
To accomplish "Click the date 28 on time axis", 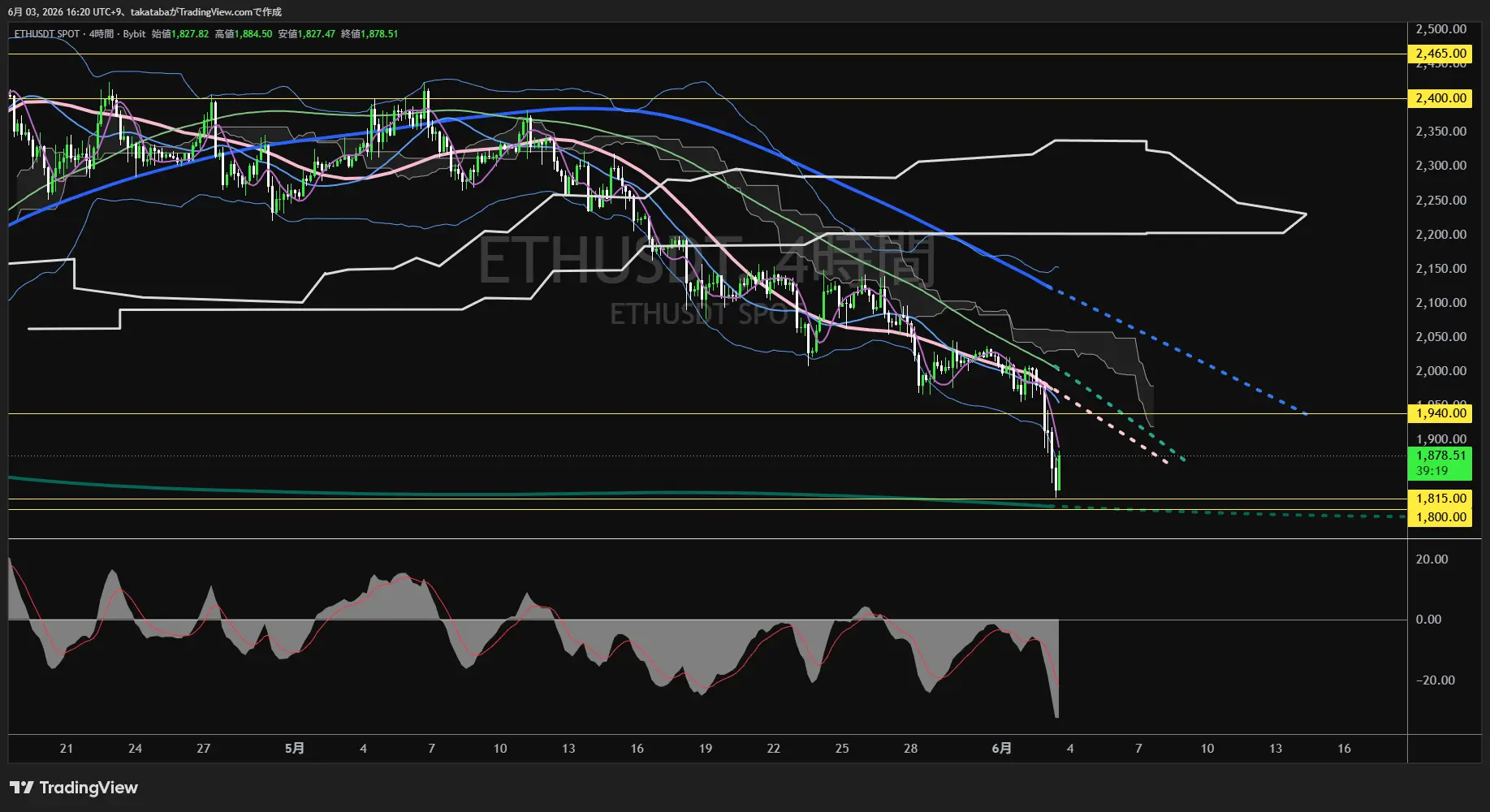I will click(x=910, y=749).
